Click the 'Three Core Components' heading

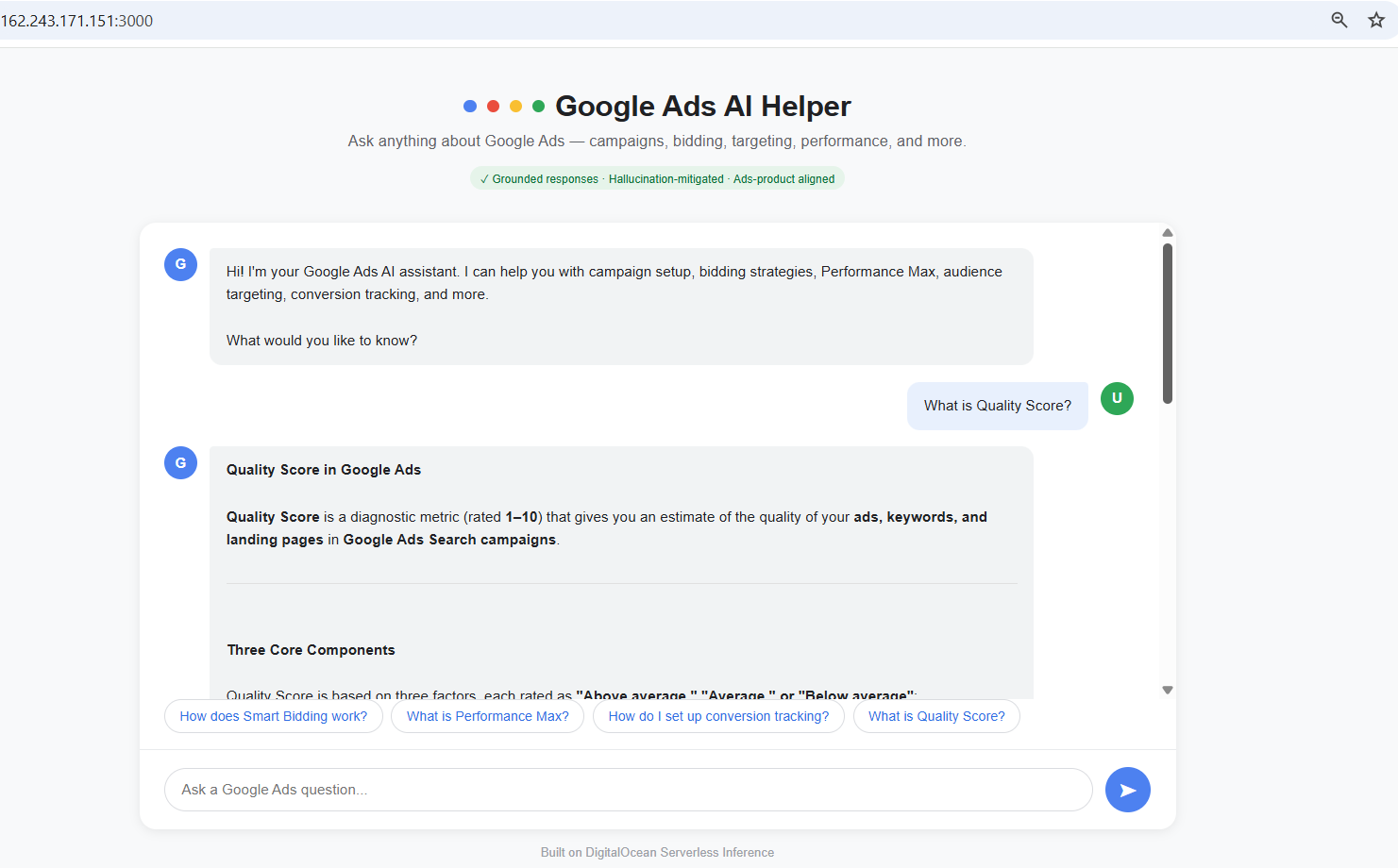click(312, 650)
